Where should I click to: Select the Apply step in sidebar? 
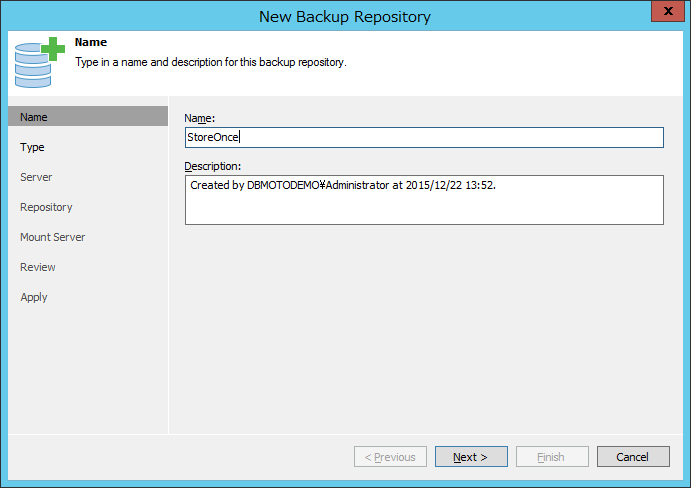34,297
